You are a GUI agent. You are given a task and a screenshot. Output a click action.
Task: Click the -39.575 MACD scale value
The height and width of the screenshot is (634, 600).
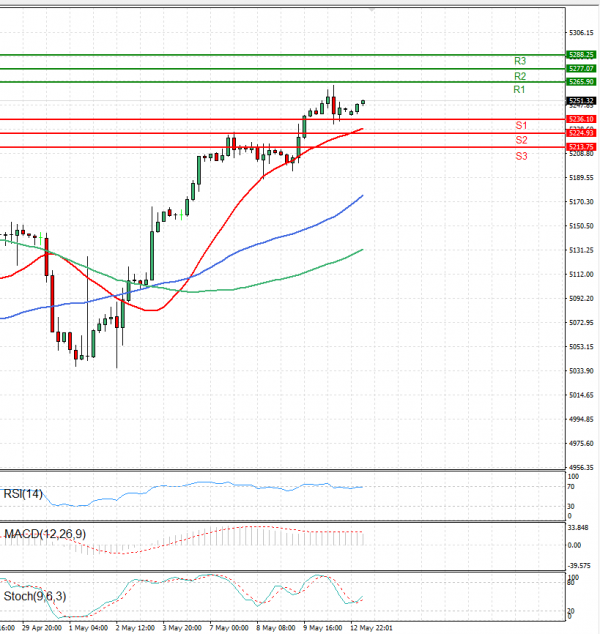[x=579, y=566]
